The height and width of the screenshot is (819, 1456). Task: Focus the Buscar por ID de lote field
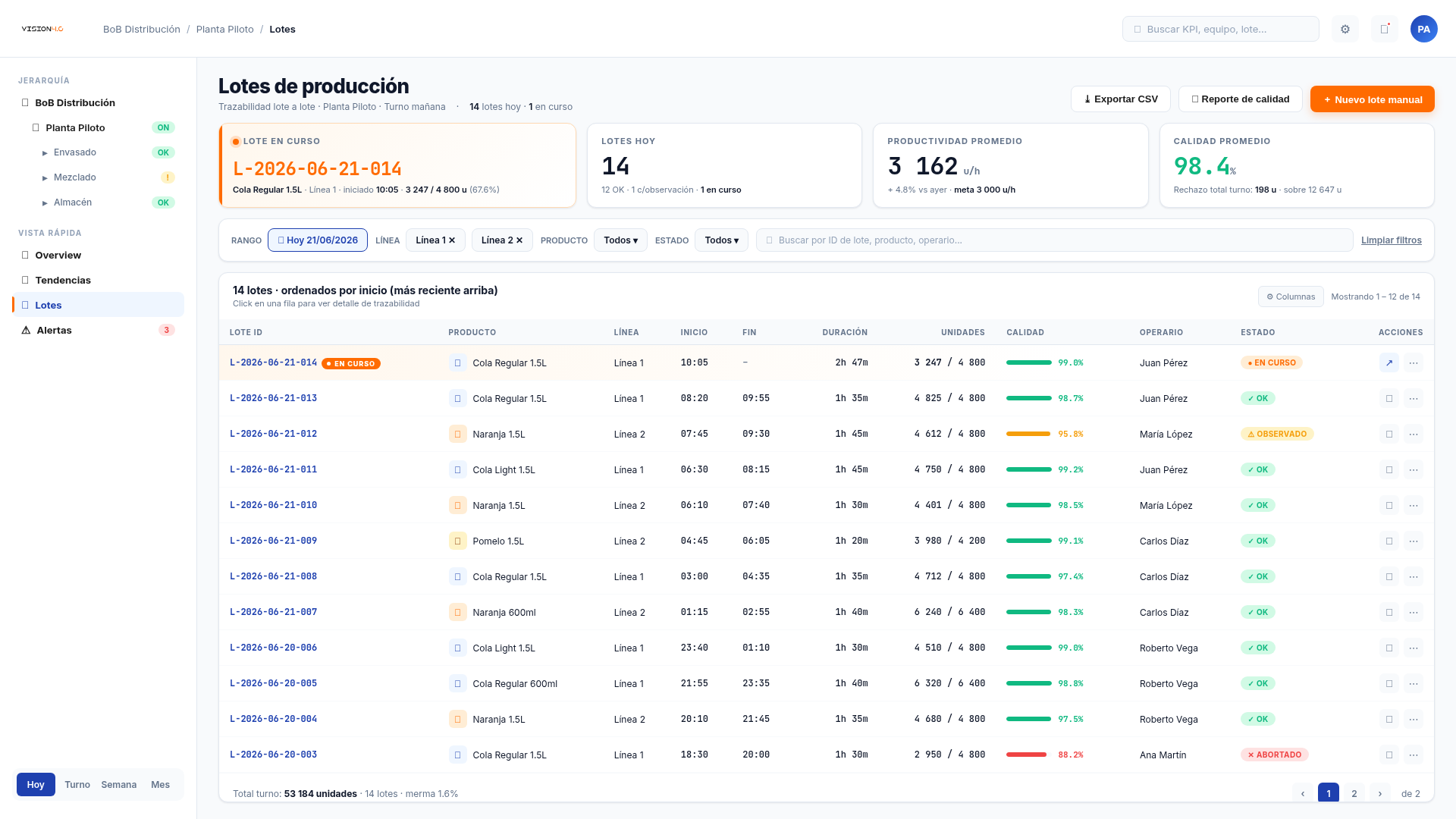click(x=1055, y=240)
